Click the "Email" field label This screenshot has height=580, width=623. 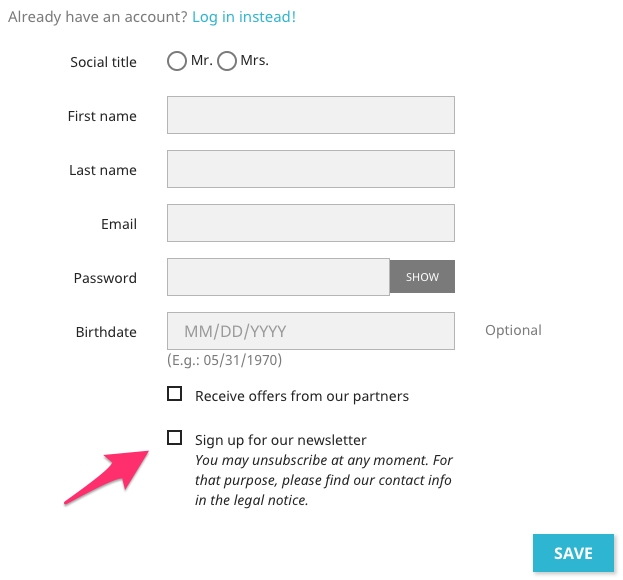(x=119, y=224)
